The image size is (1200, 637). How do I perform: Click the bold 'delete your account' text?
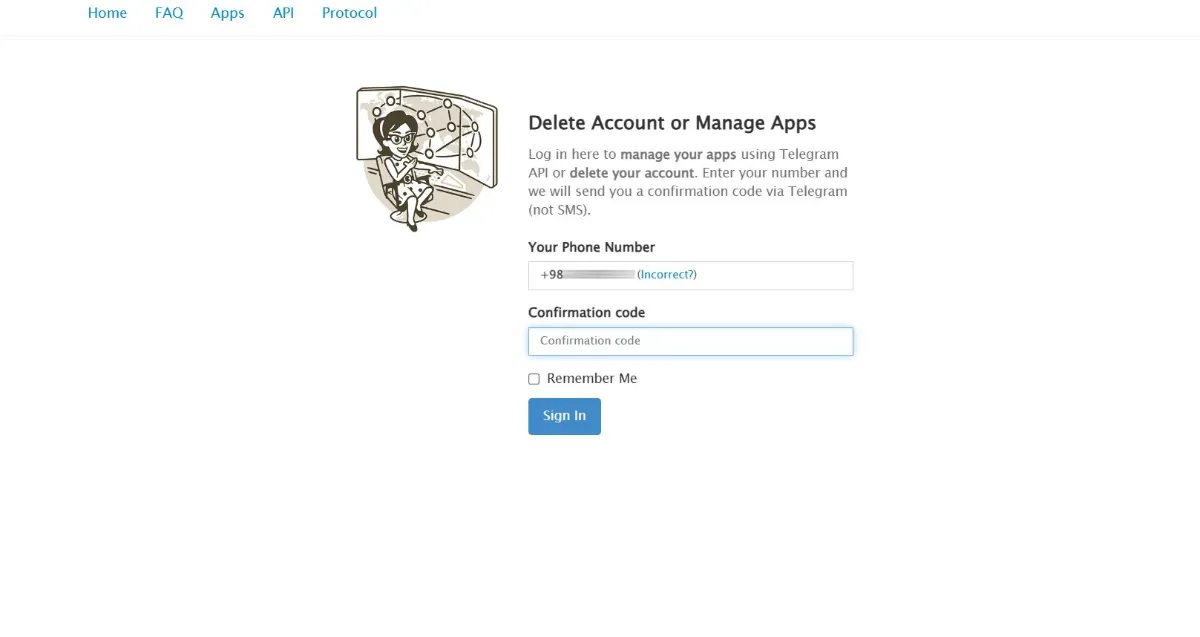pos(632,173)
